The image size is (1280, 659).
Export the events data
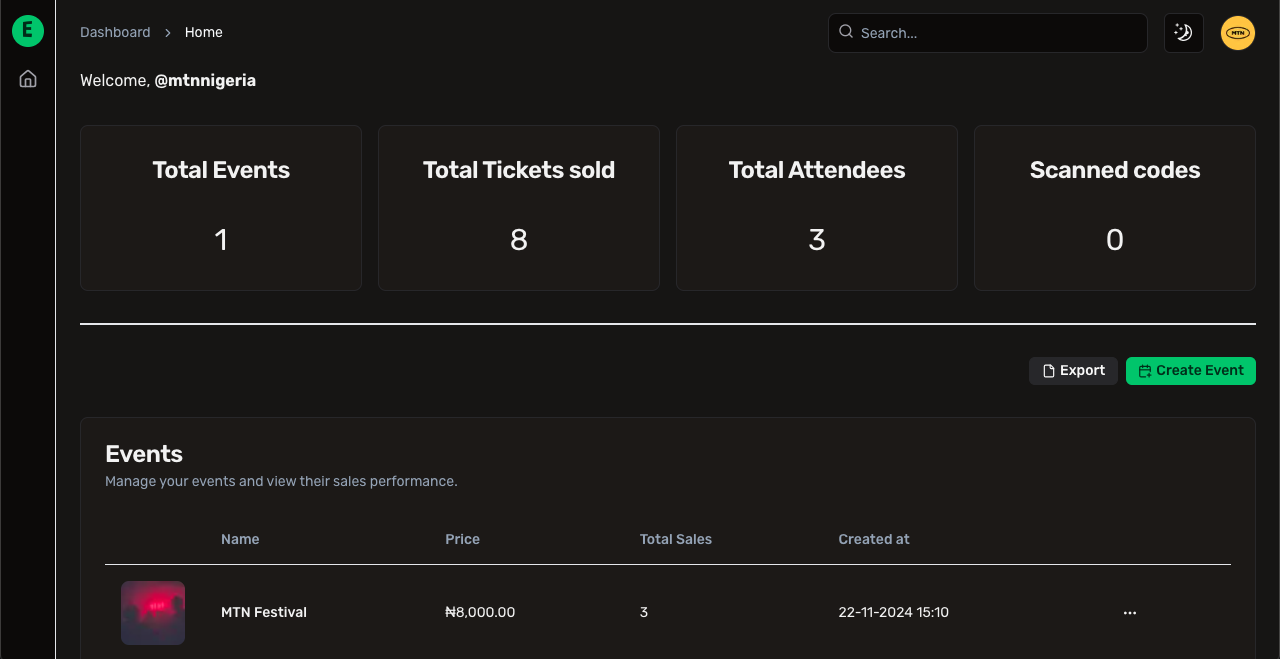pos(1073,370)
